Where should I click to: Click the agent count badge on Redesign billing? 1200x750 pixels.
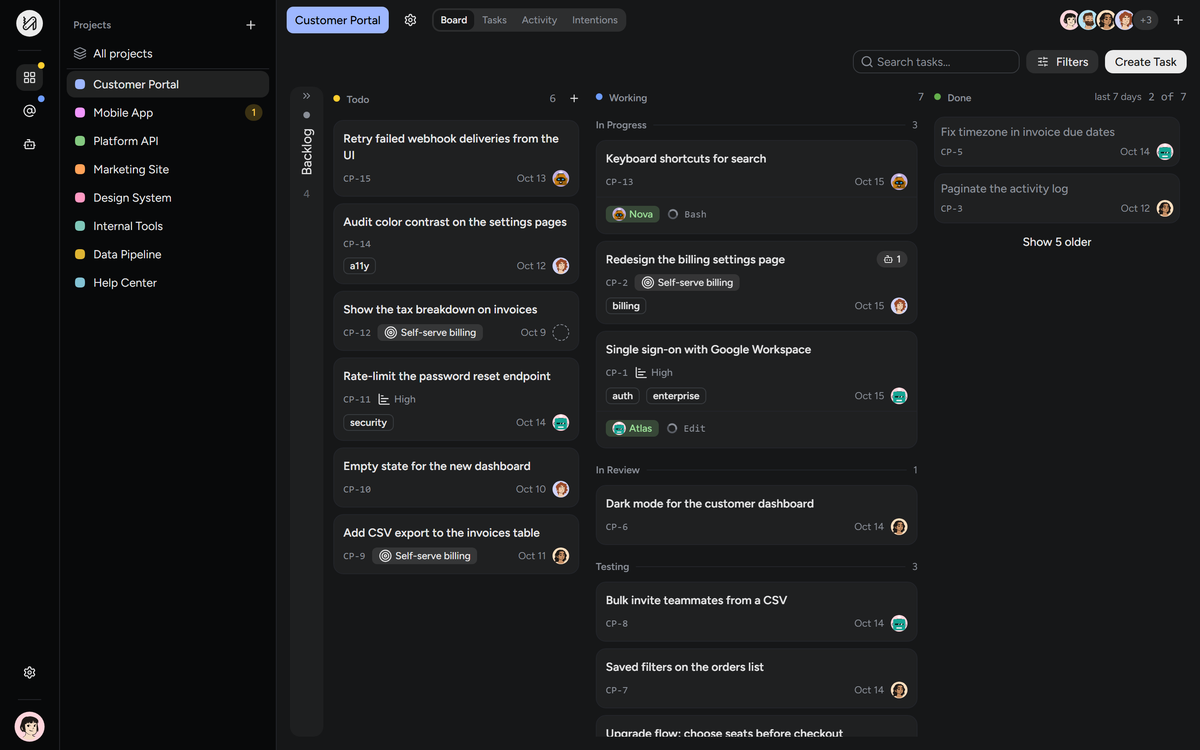[892, 259]
